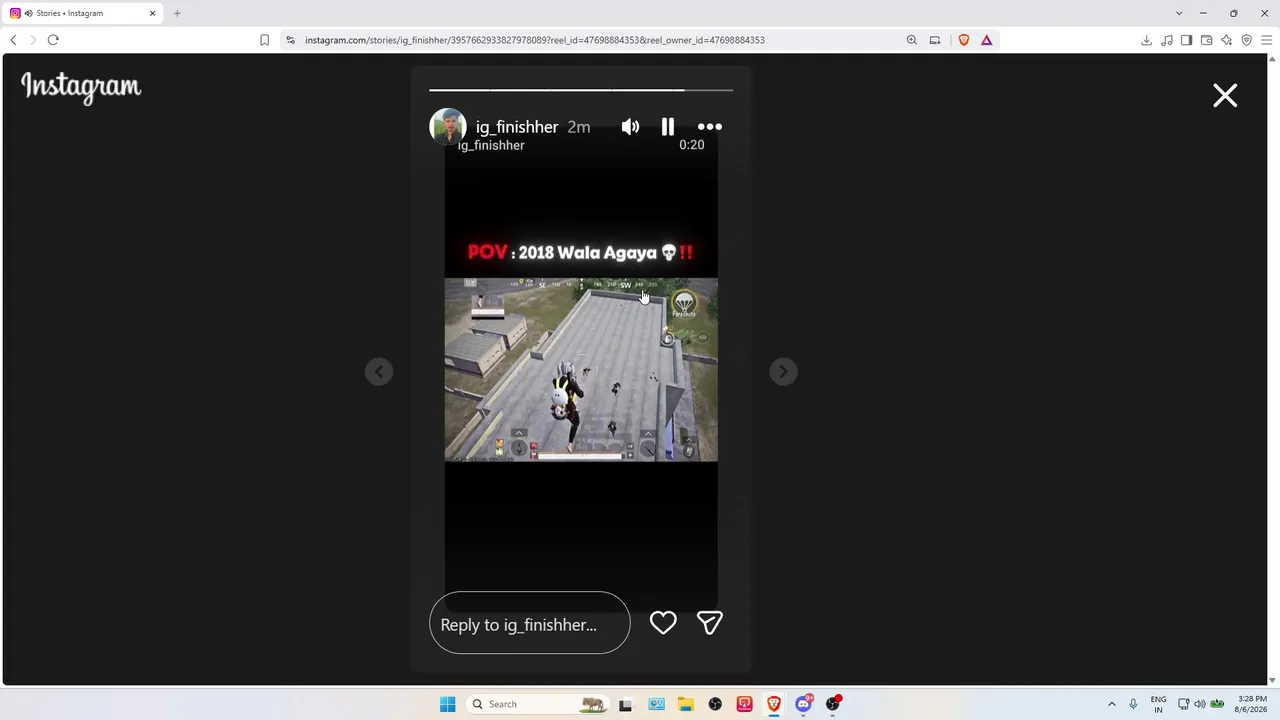The height and width of the screenshot is (720, 1280).
Task: Switch the ENG IN input language
Action: [1159, 704]
